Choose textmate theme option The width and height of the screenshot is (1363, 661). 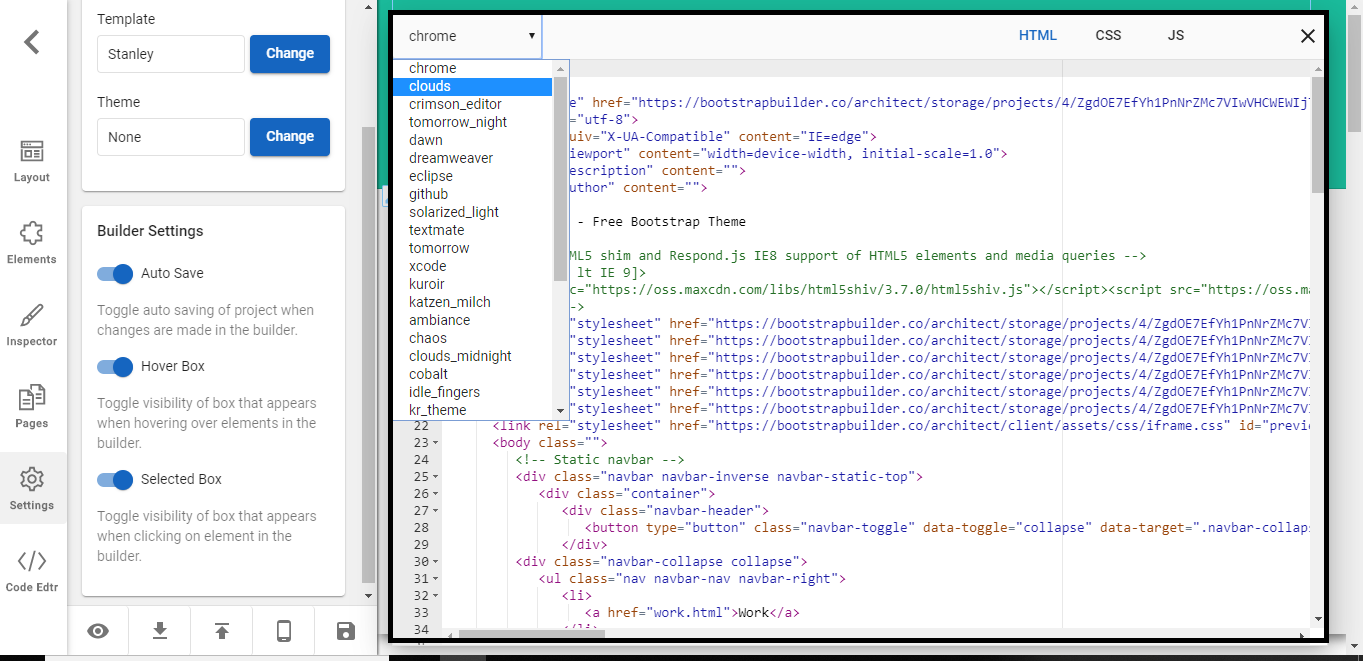tap(472, 230)
